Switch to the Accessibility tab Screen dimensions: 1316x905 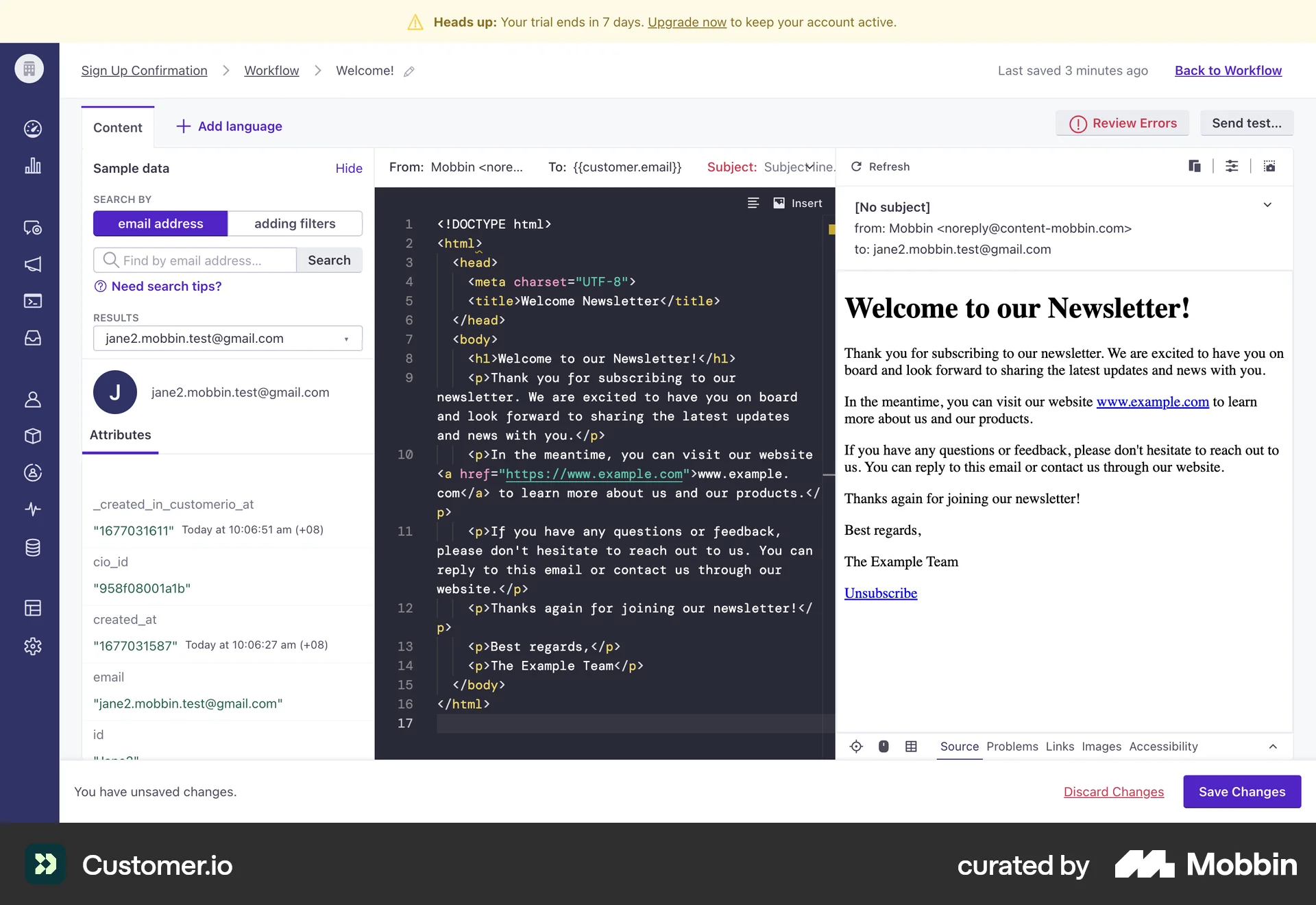coord(1163,747)
